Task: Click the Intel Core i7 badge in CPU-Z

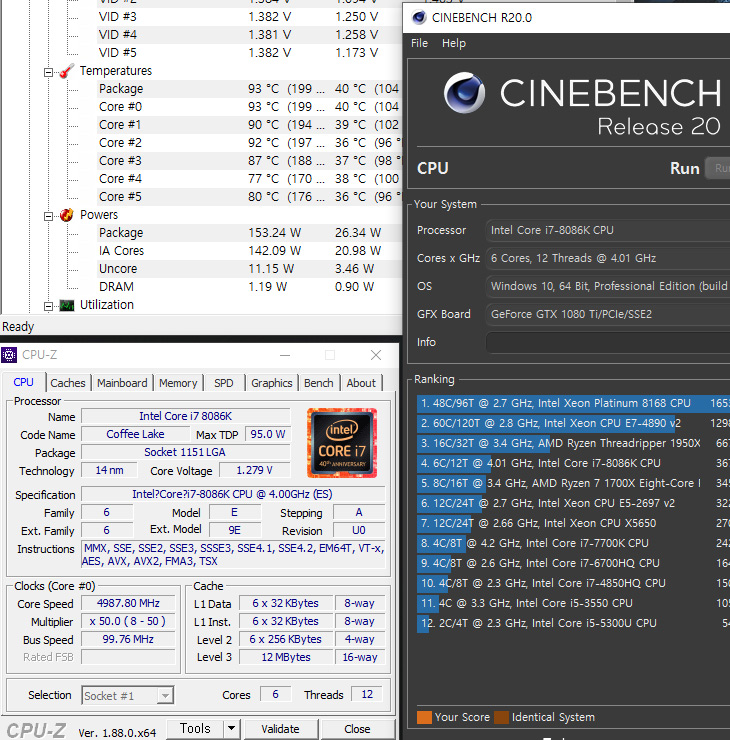Action: (342, 443)
